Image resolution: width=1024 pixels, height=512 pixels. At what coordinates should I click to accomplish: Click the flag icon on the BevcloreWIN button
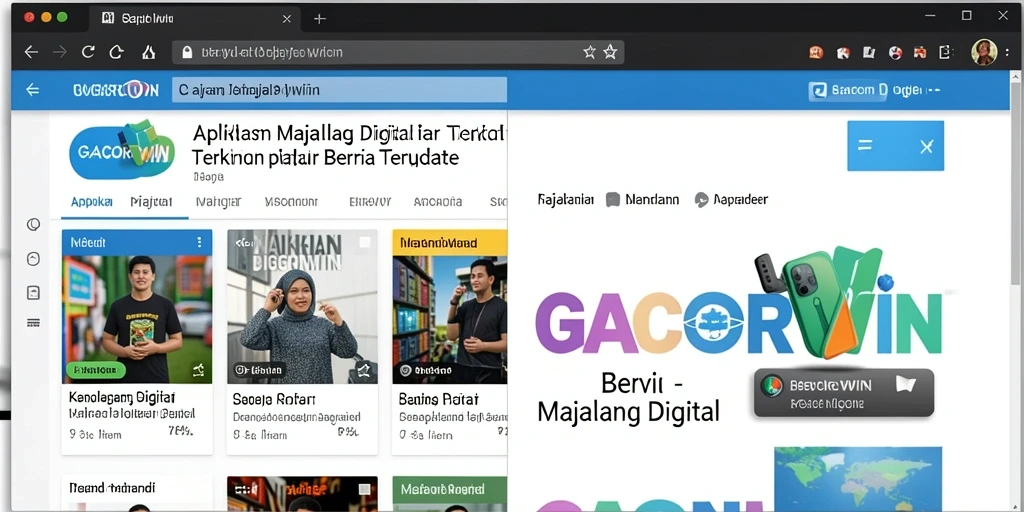906,383
